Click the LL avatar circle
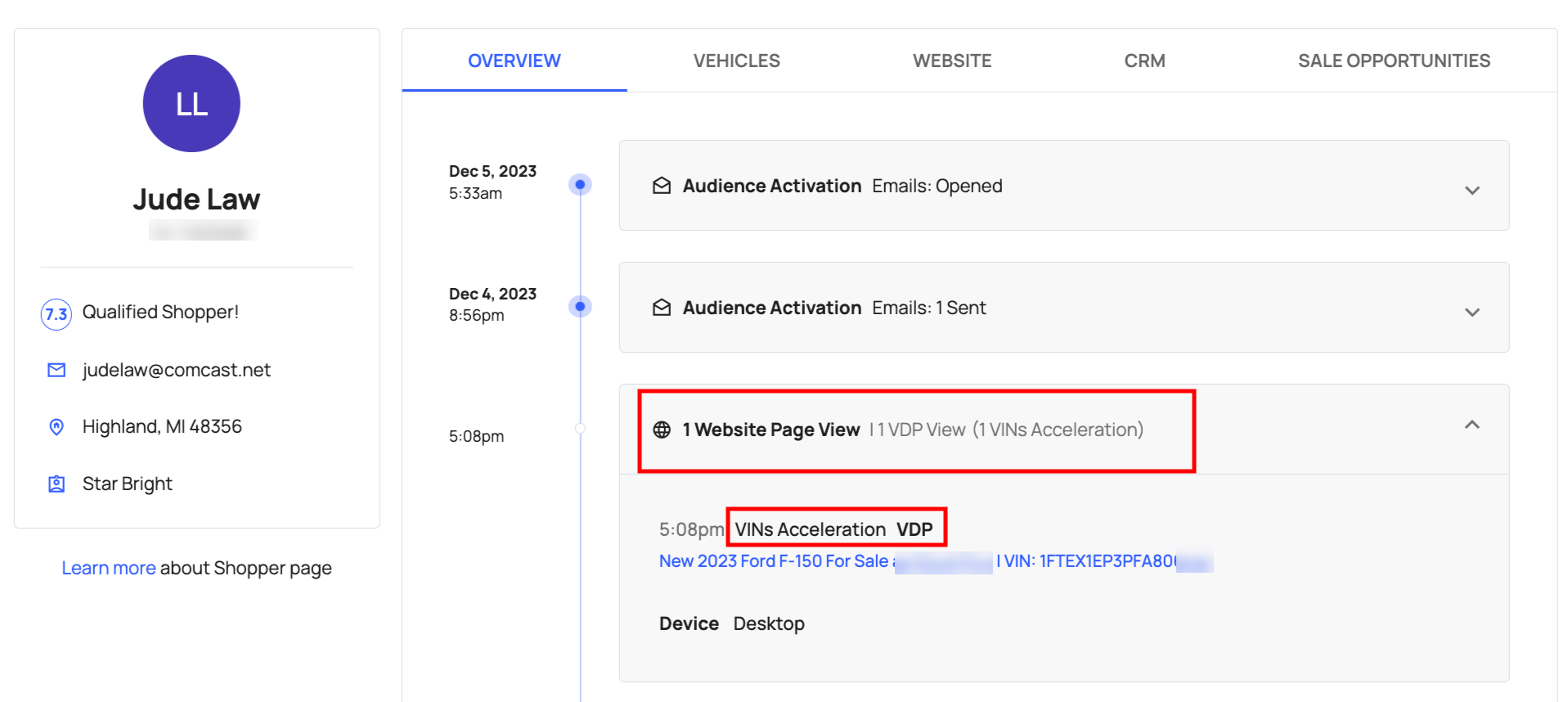 (x=191, y=104)
